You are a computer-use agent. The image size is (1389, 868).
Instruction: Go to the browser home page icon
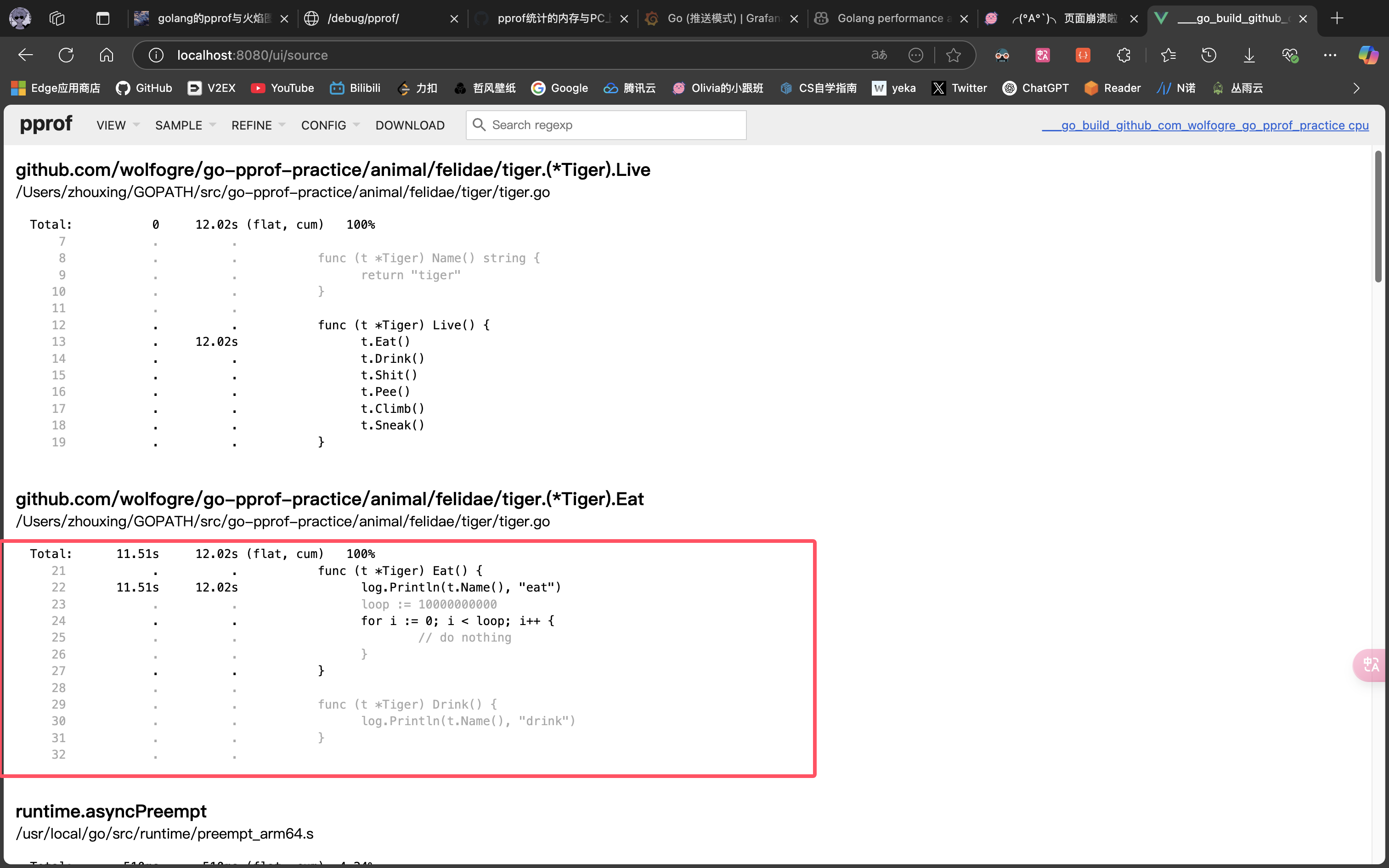[x=106, y=55]
